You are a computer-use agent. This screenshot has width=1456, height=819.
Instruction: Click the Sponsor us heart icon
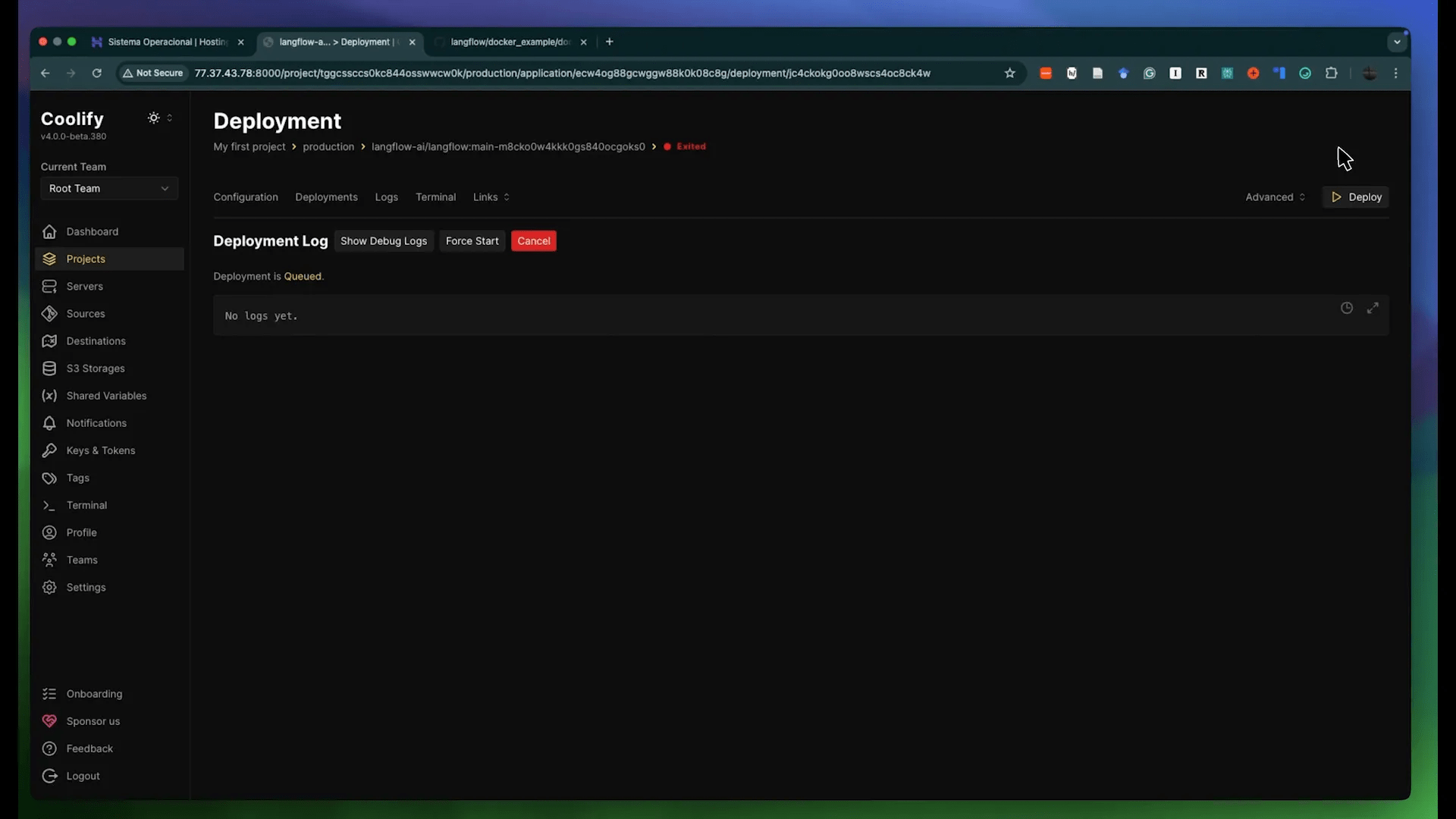(49, 721)
